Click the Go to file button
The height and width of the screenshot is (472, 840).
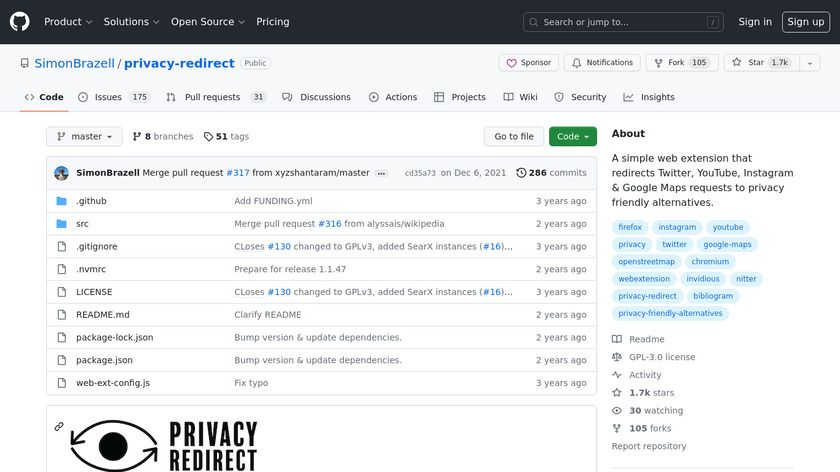tap(514, 137)
